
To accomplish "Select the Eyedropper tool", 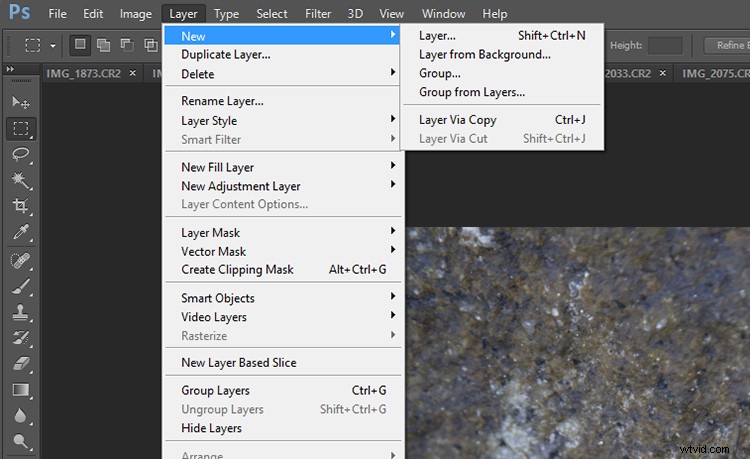I will (21, 232).
